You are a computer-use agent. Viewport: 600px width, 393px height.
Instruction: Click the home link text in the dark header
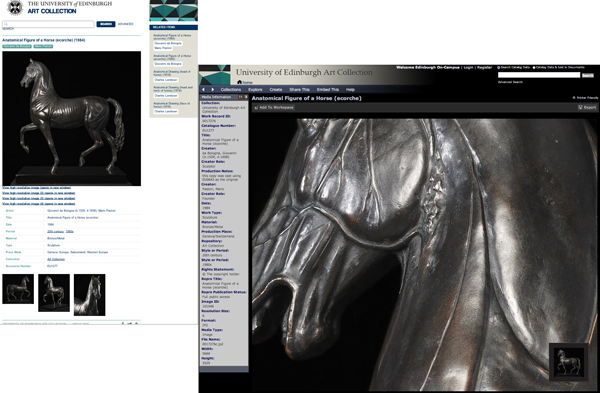coord(248,83)
